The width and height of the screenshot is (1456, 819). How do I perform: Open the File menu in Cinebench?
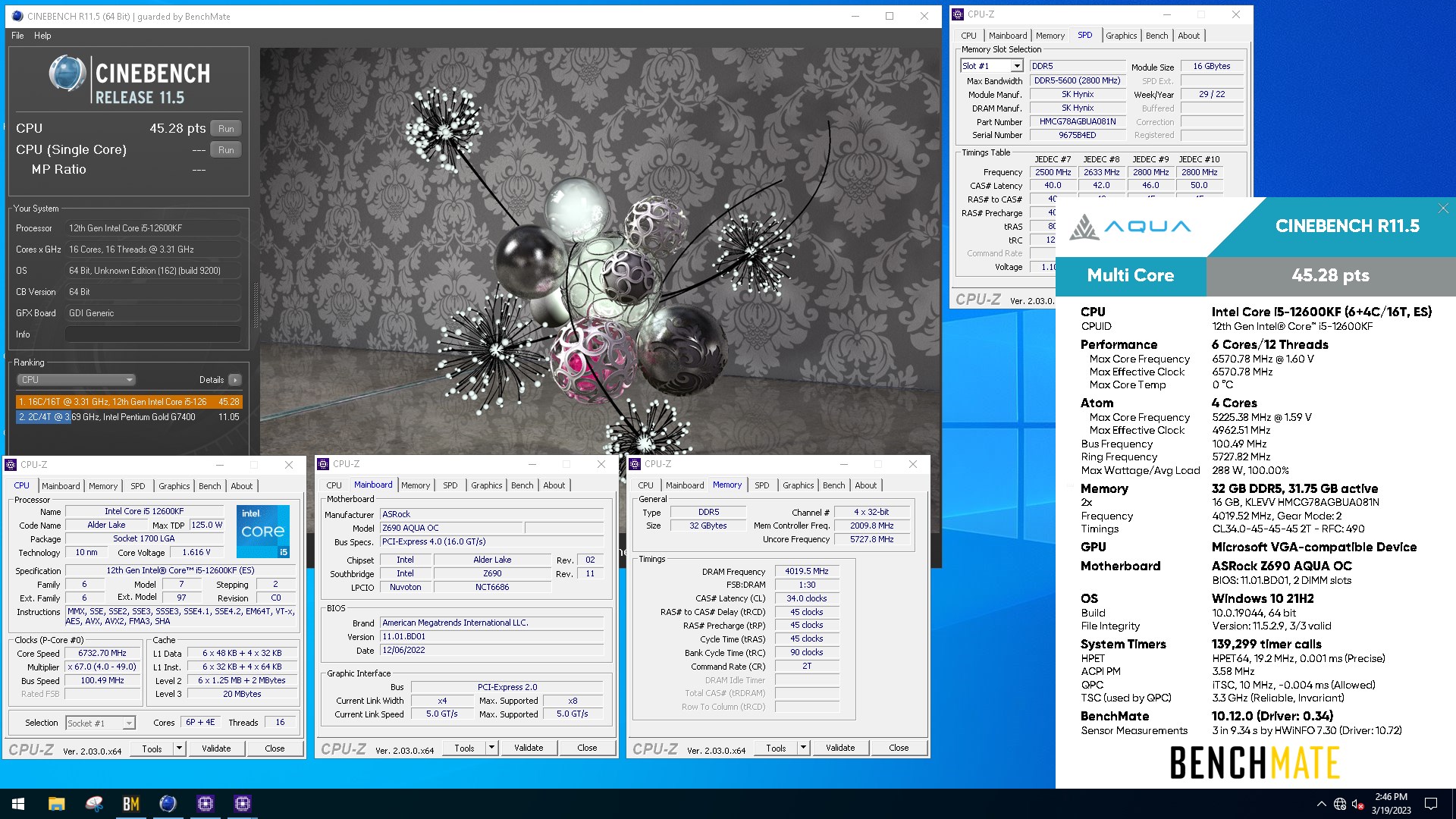(17, 36)
